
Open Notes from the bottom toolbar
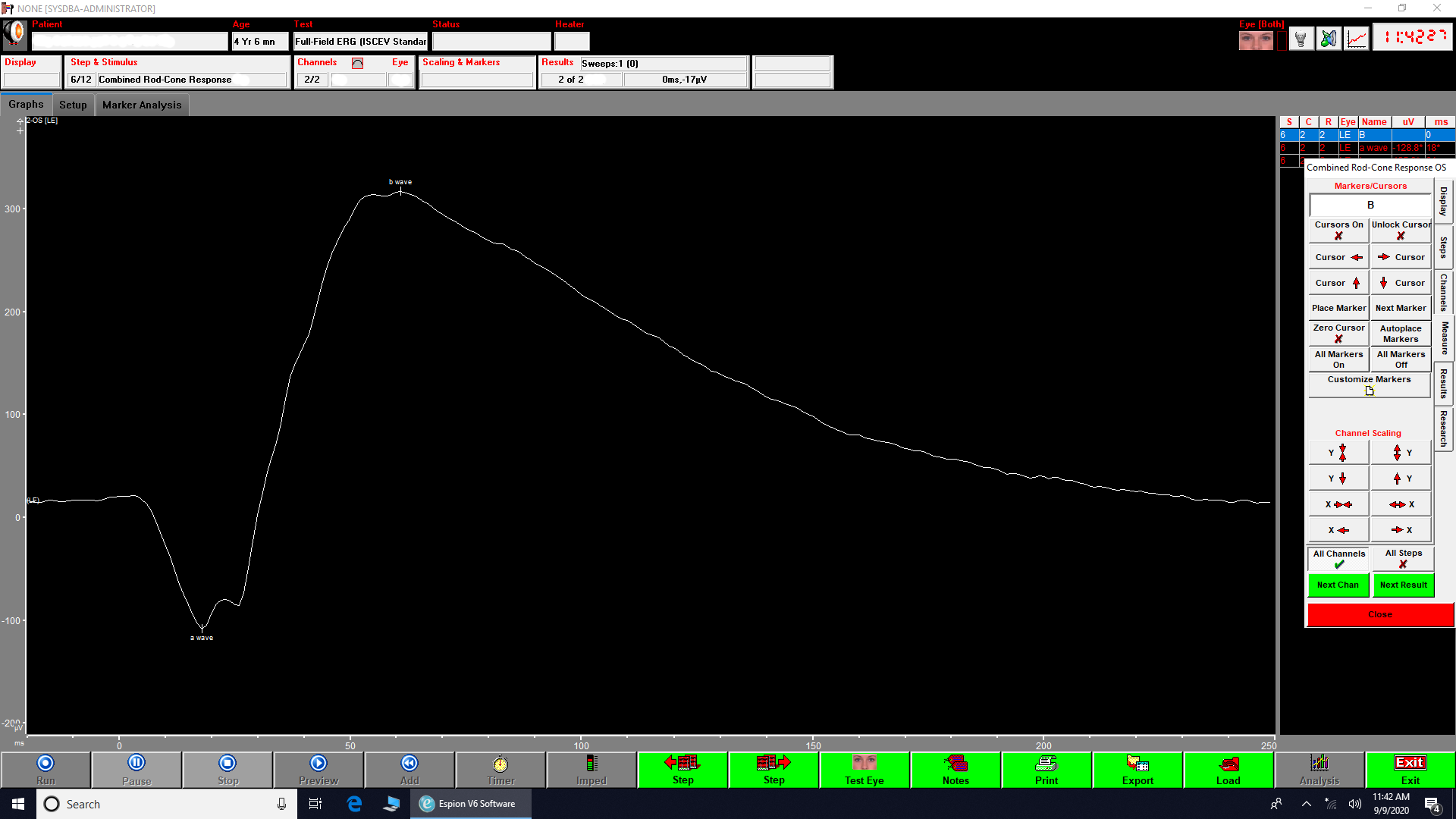click(x=955, y=769)
